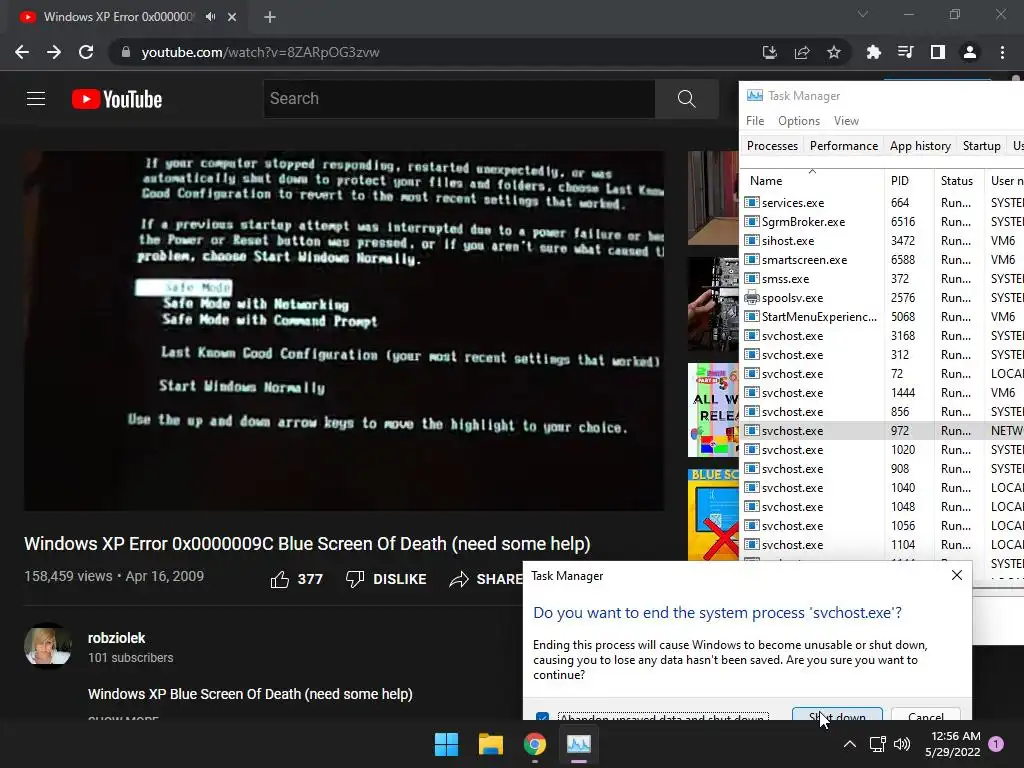Dislike the video with thumbs down
Screen dimensions: 1024x768
pyautogui.click(x=355, y=579)
